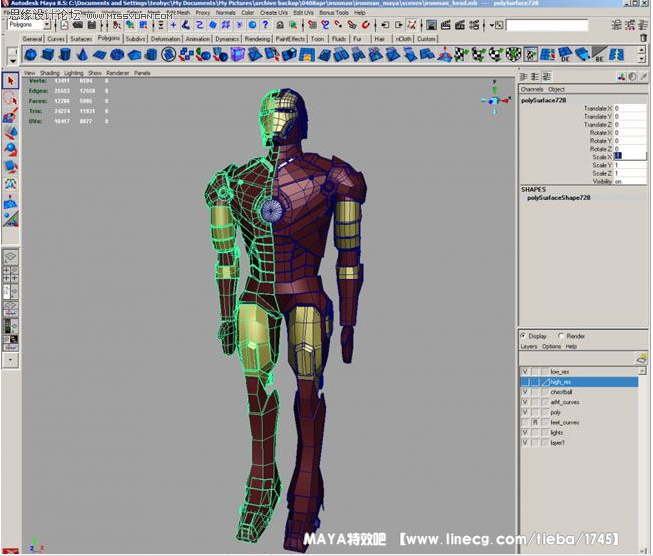Select the Paint Selection tool in toolbox
Screen dimensions: 653x556
coord(10,115)
